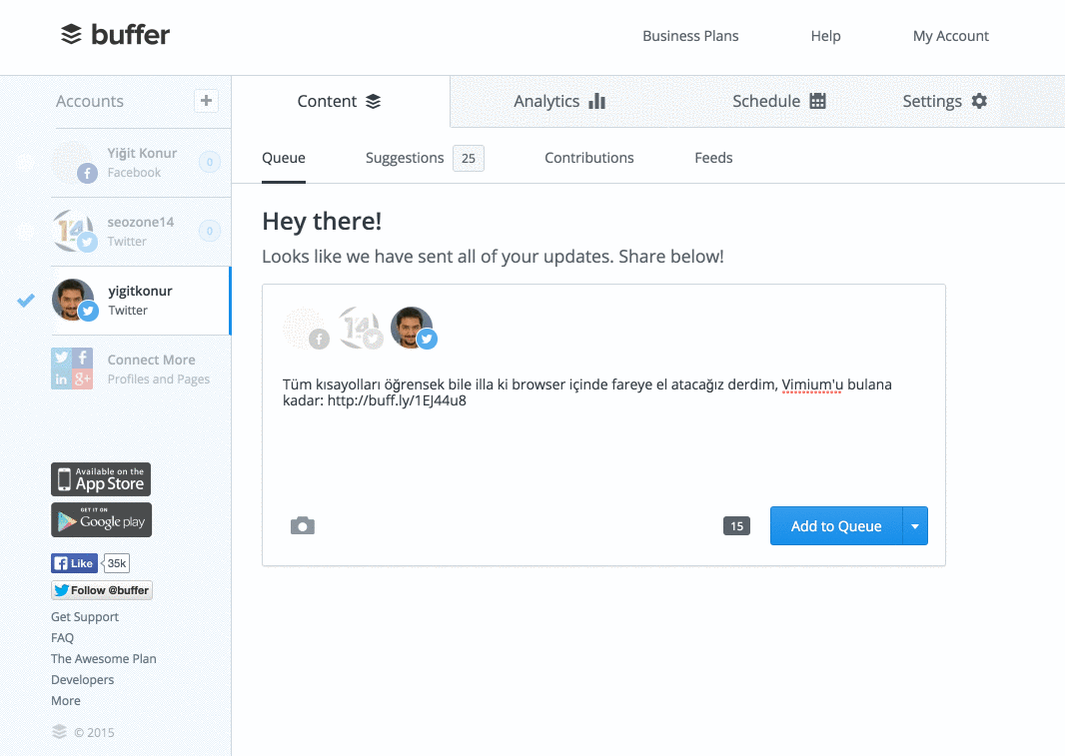Select Yiğit Konur Facebook account

click(141, 162)
